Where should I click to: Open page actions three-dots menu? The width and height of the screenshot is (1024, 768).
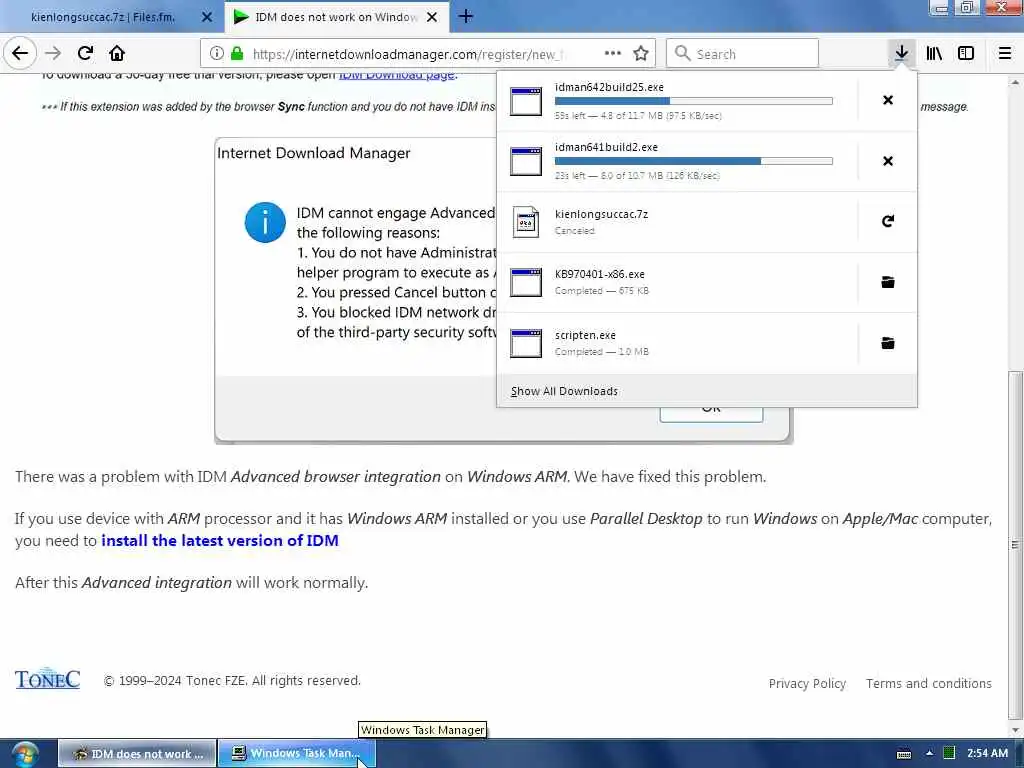tap(613, 54)
